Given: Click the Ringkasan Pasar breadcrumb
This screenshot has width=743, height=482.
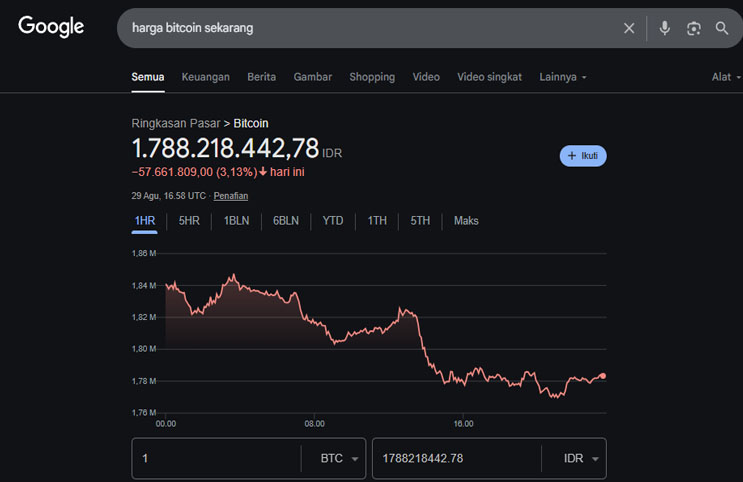Looking at the screenshot, I should [176, 123].
